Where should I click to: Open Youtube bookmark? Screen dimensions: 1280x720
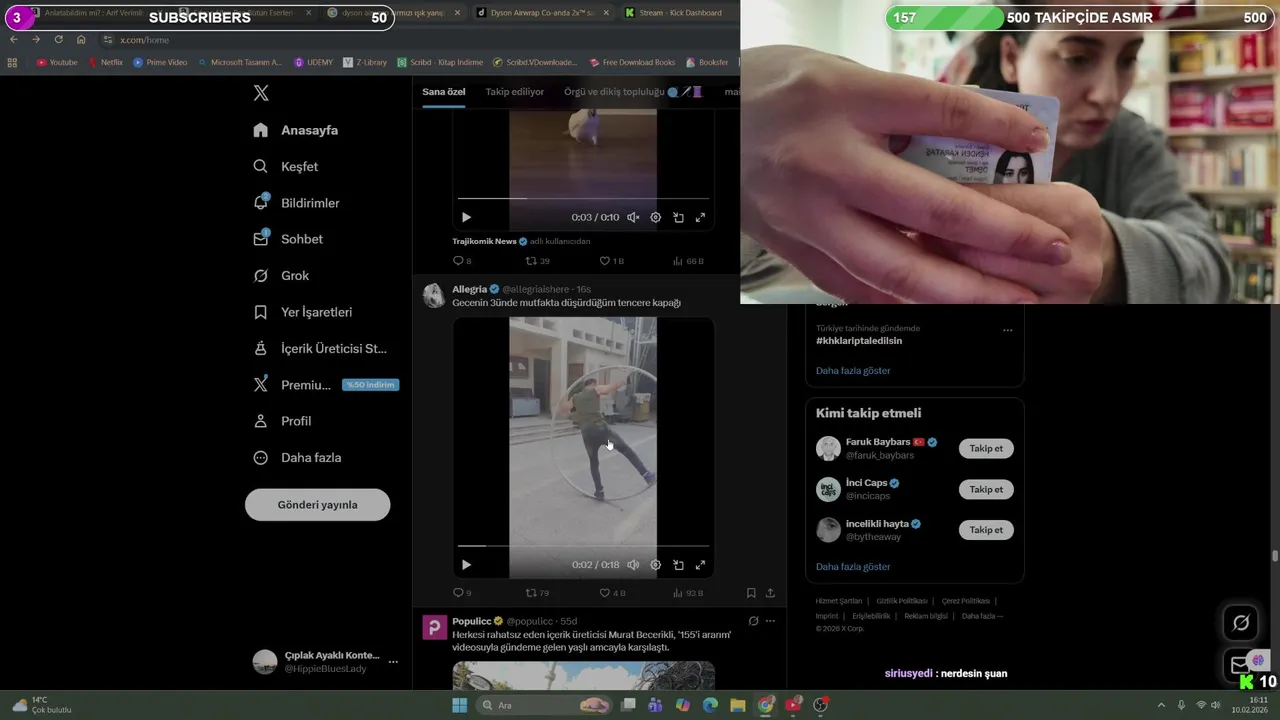point(57,62)
